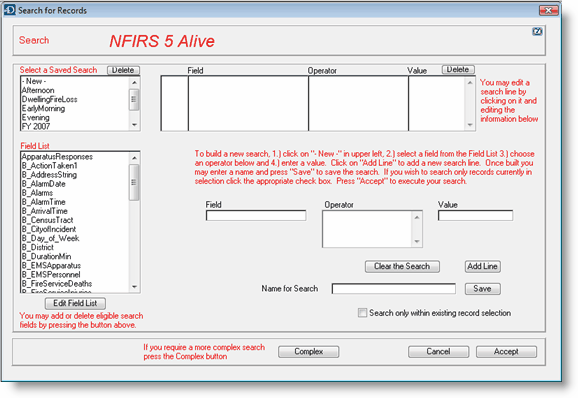Select B_AddressString in the Field List
The height and width of the screenshot is (398, 578).
(76, 175)
